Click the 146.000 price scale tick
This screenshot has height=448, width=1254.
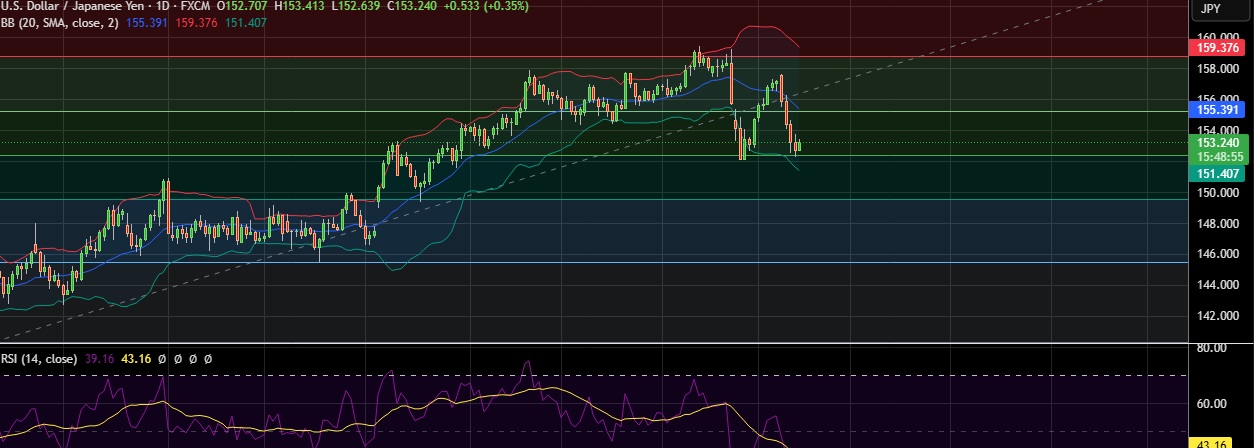click(1217, 255)
